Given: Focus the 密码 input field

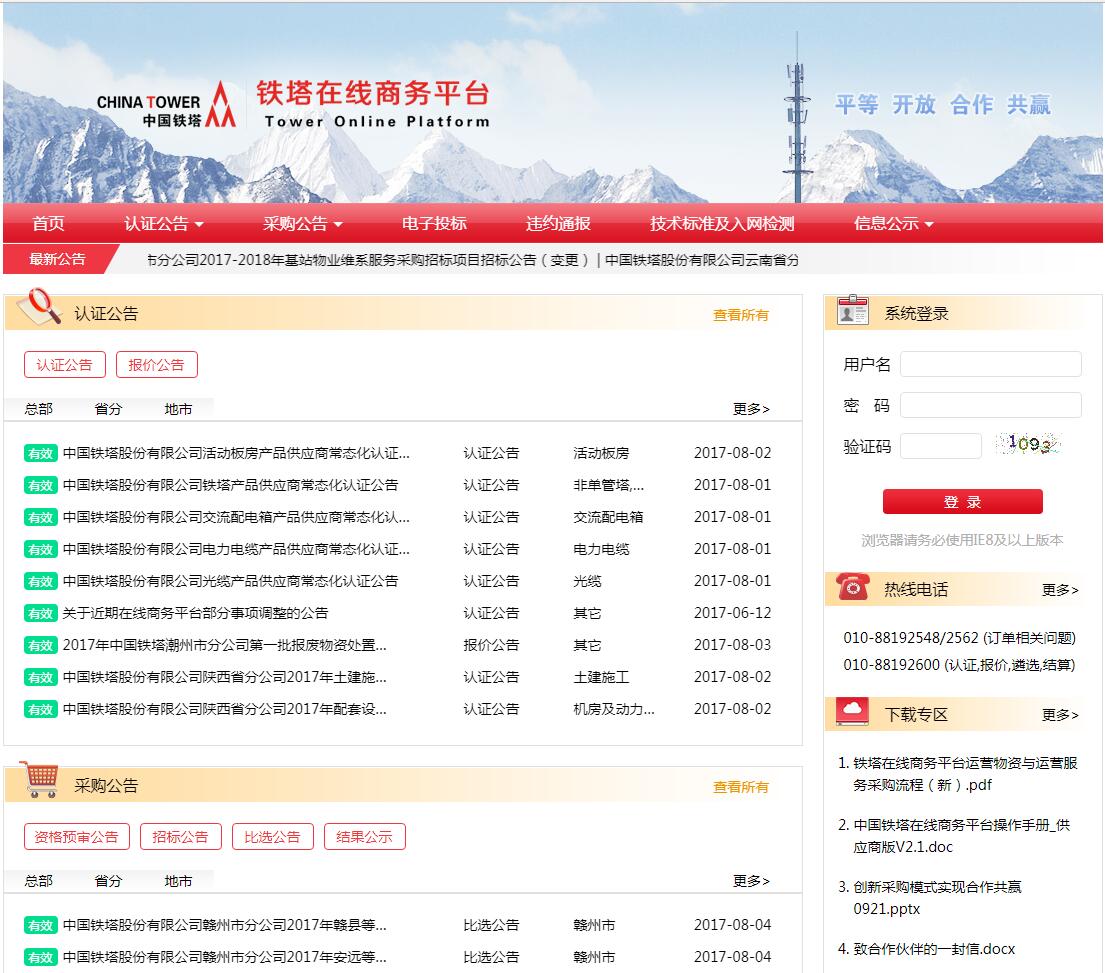Looking at the screenshot, I should pos(991,405).
